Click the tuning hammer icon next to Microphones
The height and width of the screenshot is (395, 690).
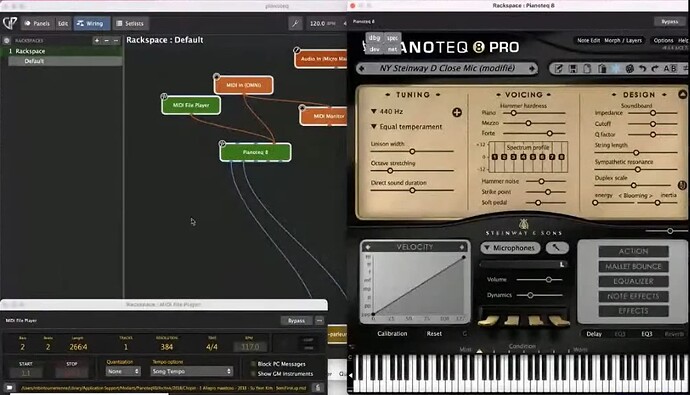(557, 248)
